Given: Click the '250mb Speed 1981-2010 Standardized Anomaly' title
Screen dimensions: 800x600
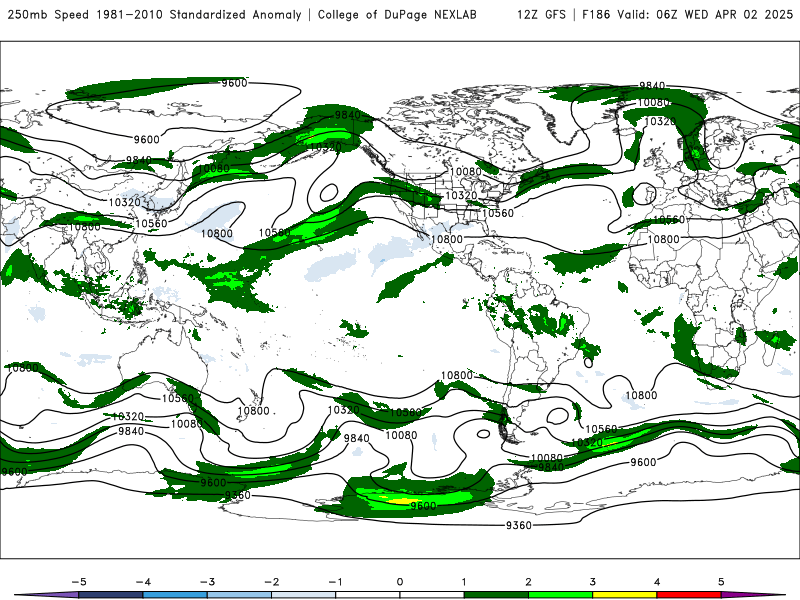Looking at the screenshot, I should click(x=155, y=14).
